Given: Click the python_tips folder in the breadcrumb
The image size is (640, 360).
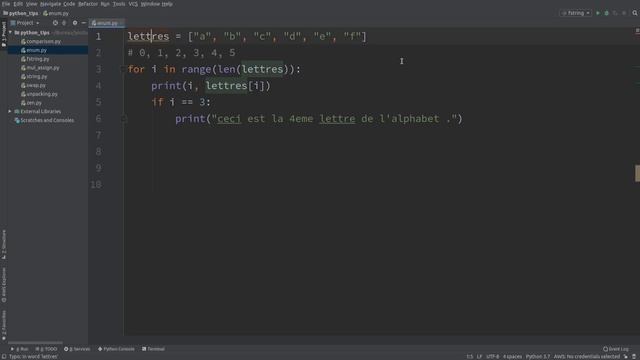Looking at the screenshot, I should tap(20, 13).
